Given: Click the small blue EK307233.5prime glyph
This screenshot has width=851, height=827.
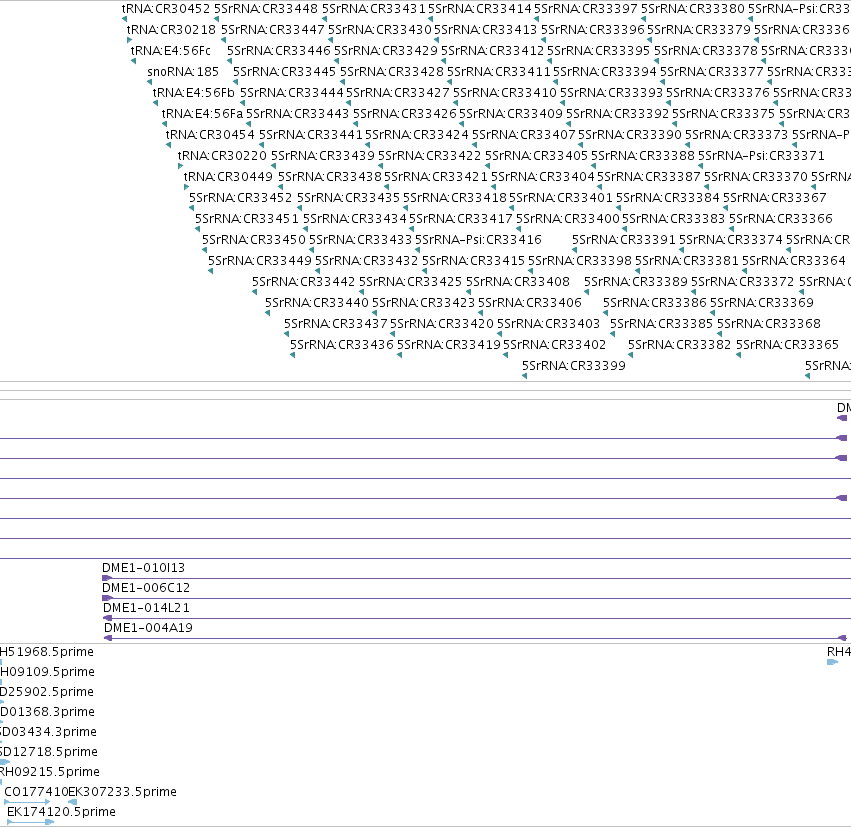Looking at the screenshot, I should [72, 802].
